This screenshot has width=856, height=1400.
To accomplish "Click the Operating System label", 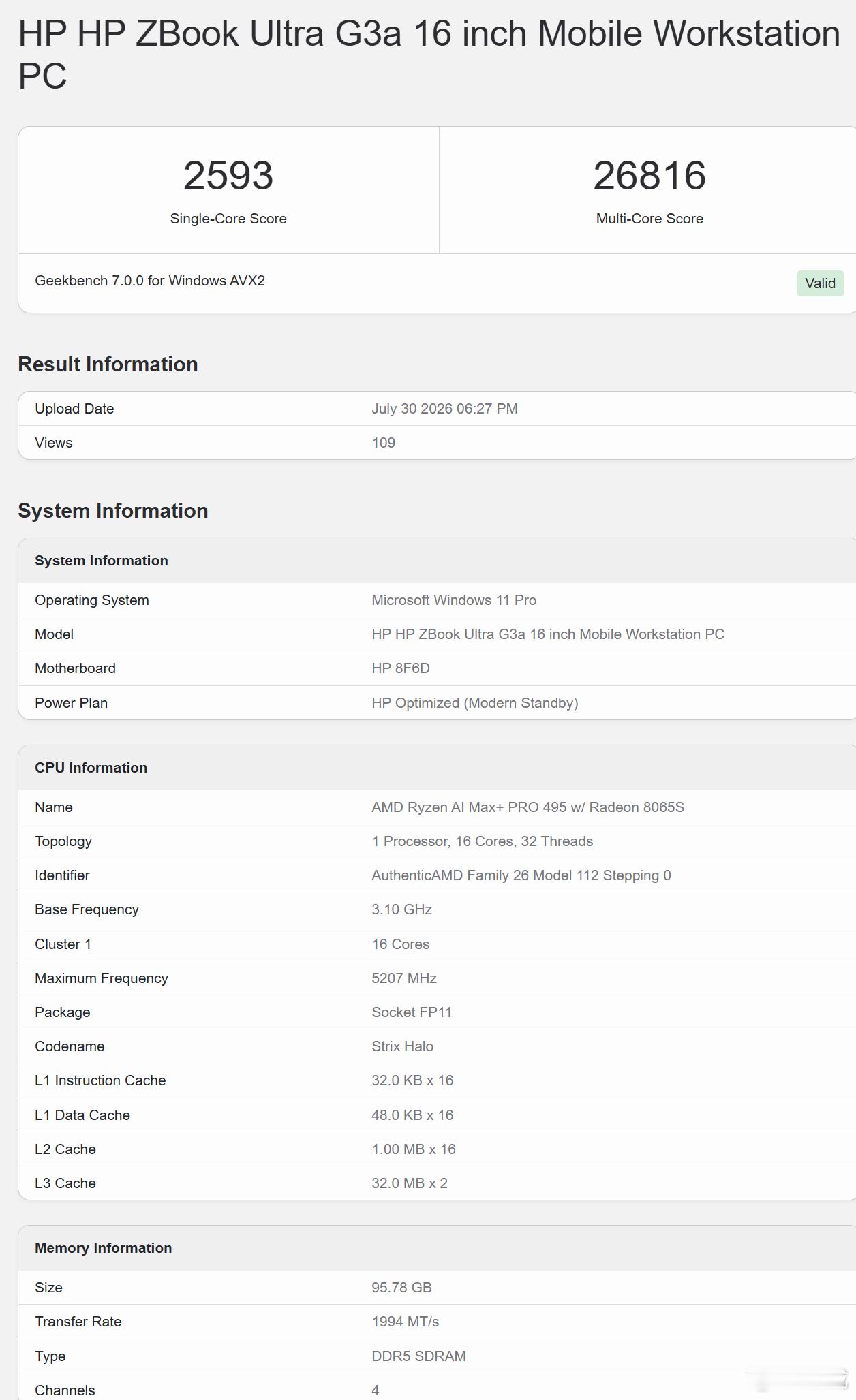I will 92,600.
